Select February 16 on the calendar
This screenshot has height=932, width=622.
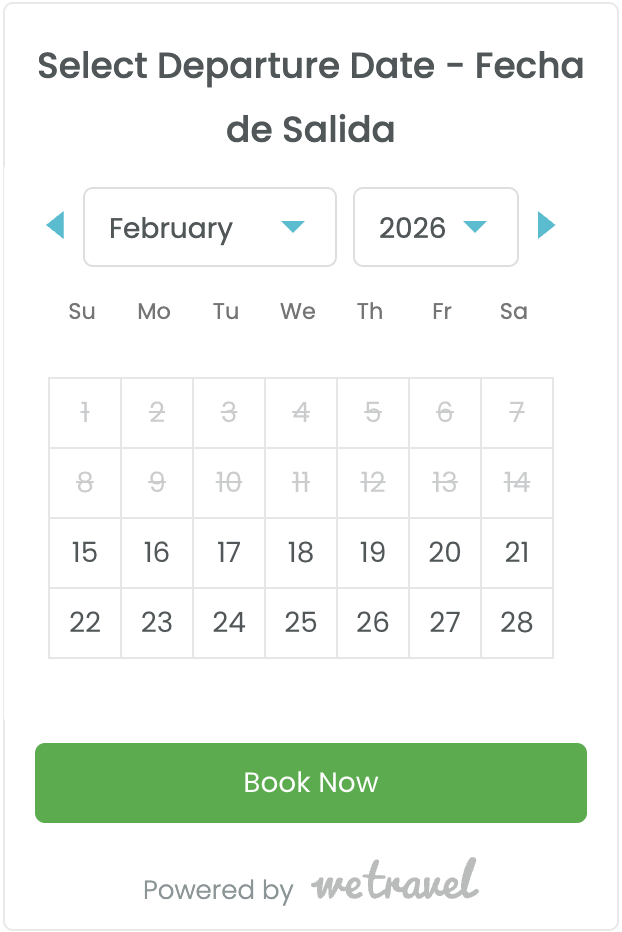point(157,553)
